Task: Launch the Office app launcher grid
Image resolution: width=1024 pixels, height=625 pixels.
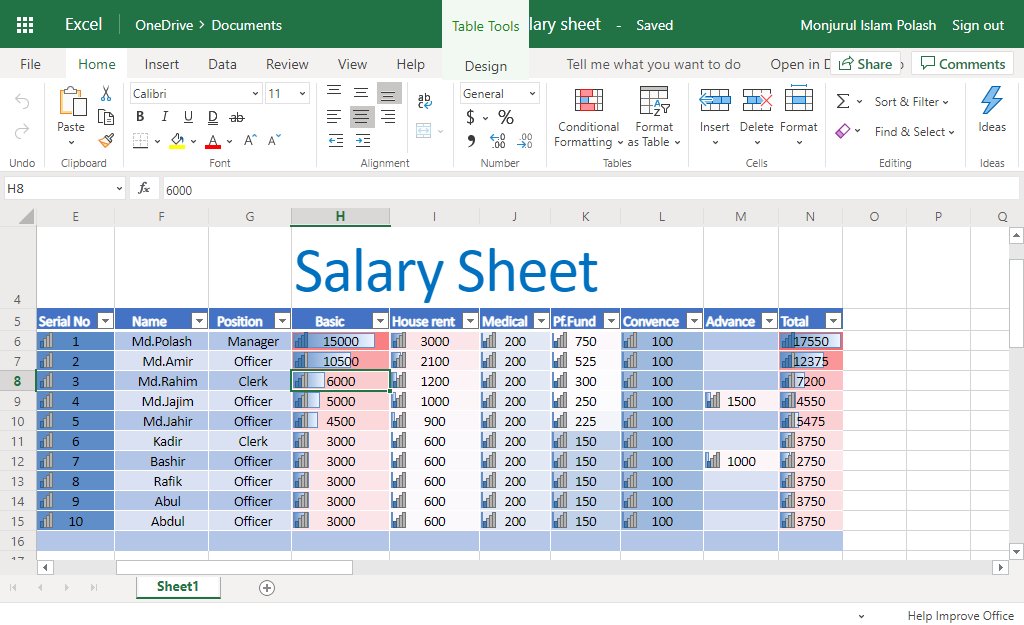Action: (x=26, y=25)
